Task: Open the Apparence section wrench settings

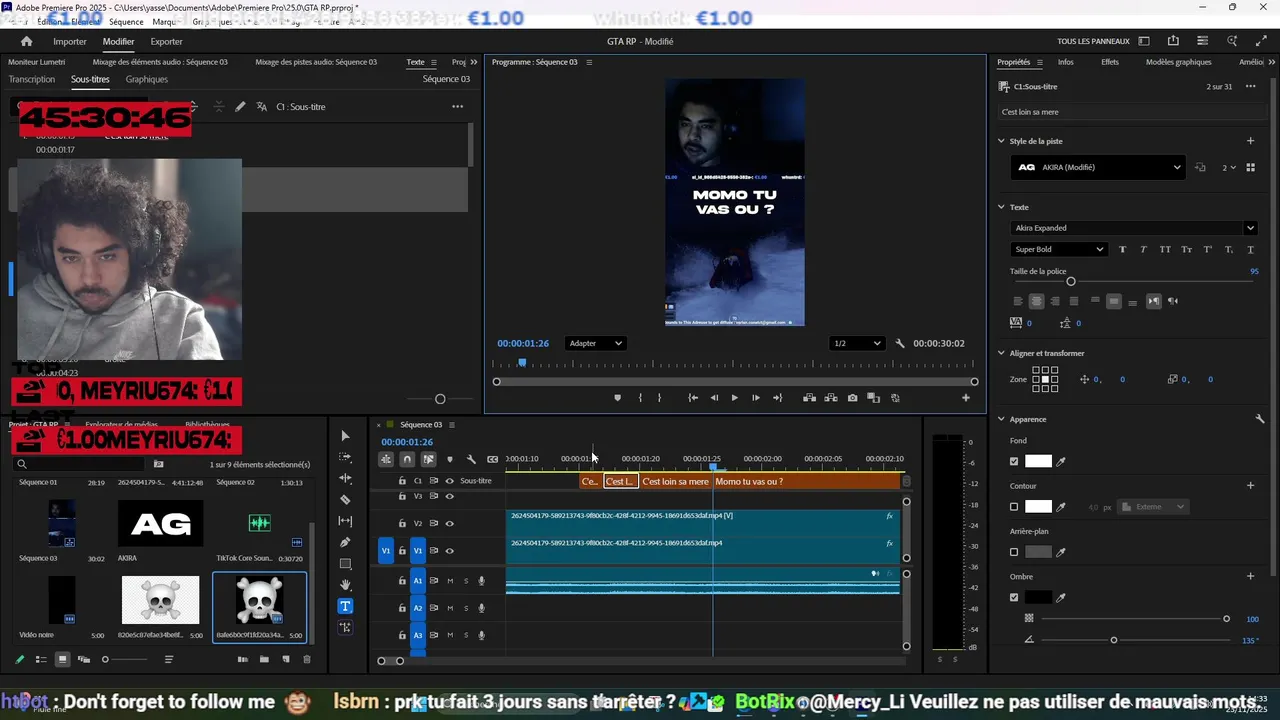Action: point(1260,419)
